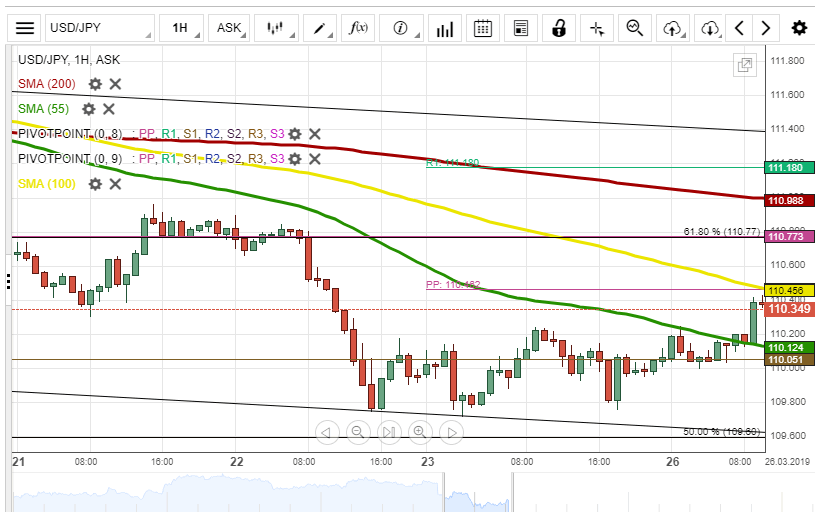Viewport: 816px width, 530px height.
Task: Open the f(x) indicators menu
Action: (358, 28)
